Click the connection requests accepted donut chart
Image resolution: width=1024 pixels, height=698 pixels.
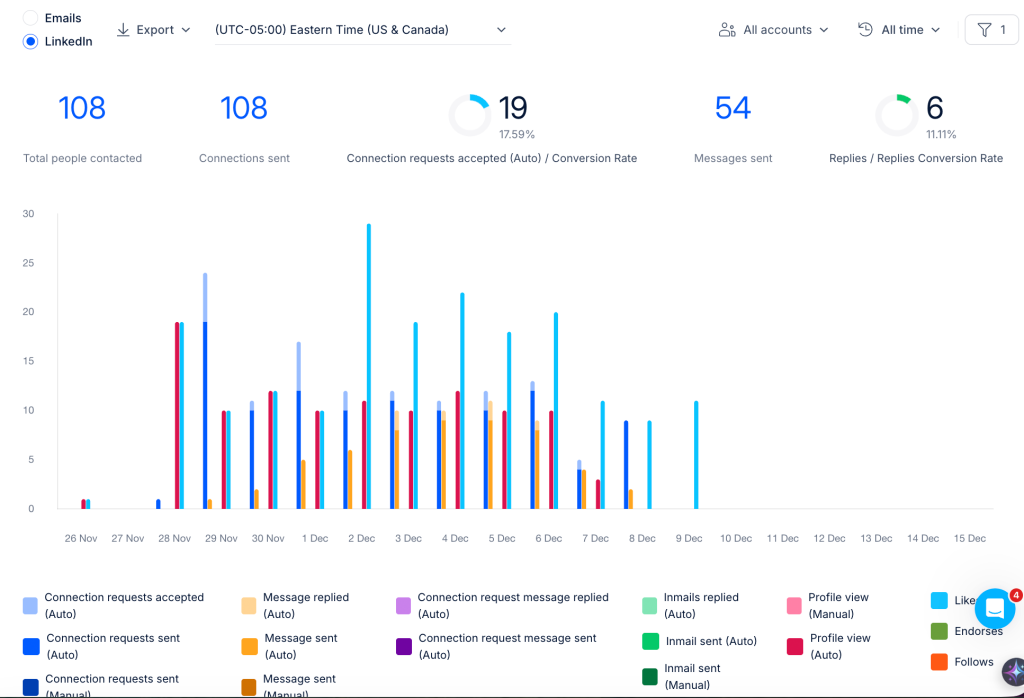pos(470,116)
